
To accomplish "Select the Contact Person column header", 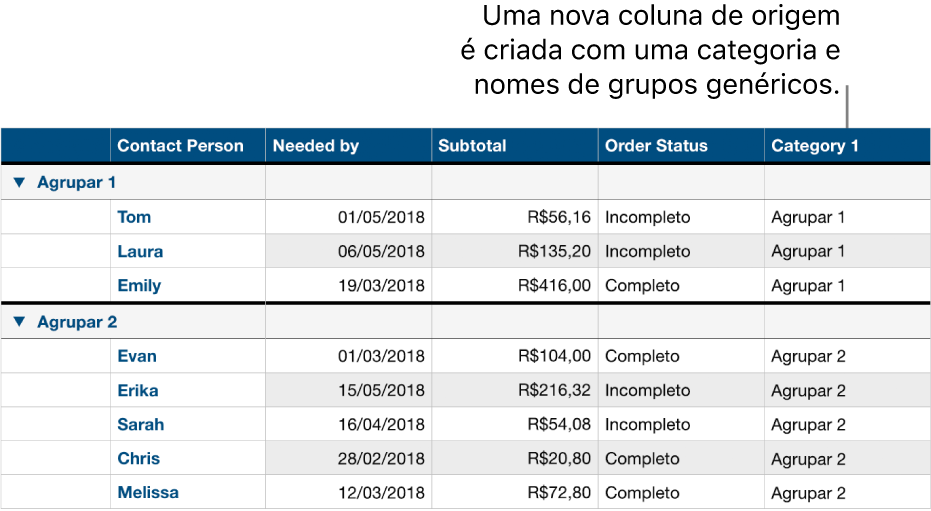I will click(180, 146).
